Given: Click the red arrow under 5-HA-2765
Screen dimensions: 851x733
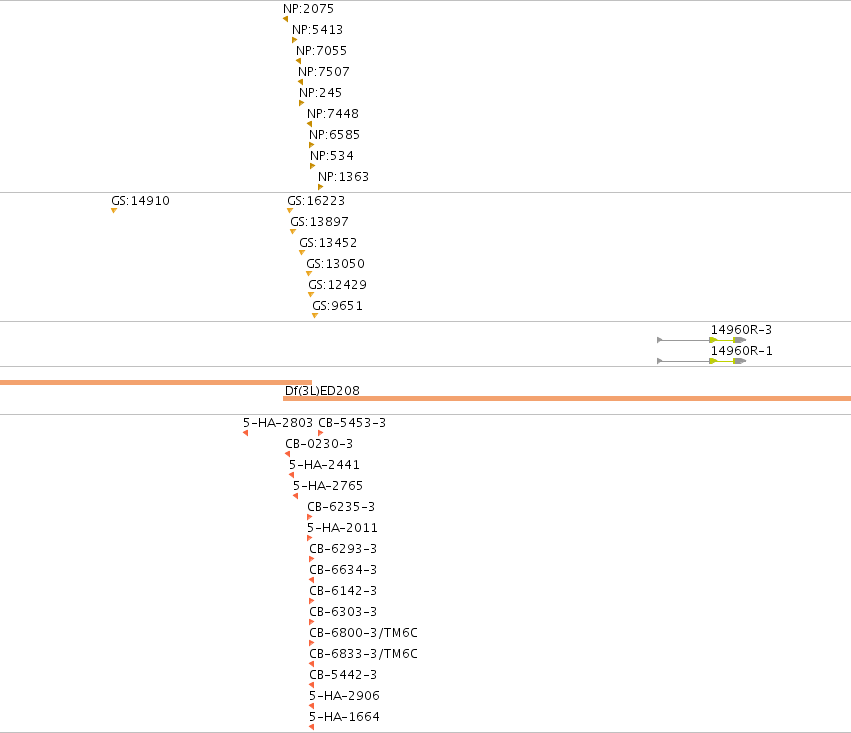Looking at the screenshot, I should pos(295,496).
